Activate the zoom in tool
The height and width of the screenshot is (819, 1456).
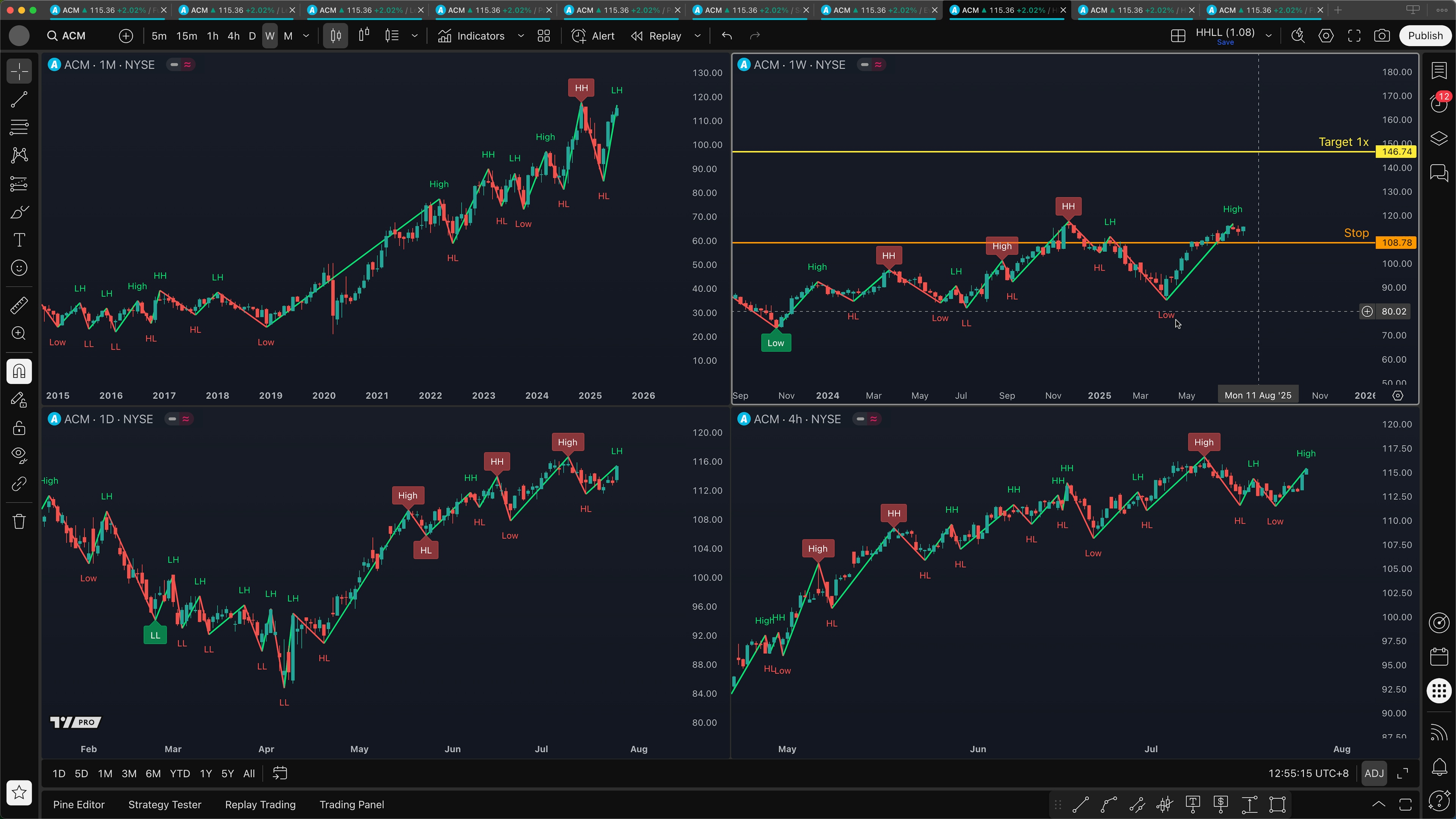(x=19, y=334)
